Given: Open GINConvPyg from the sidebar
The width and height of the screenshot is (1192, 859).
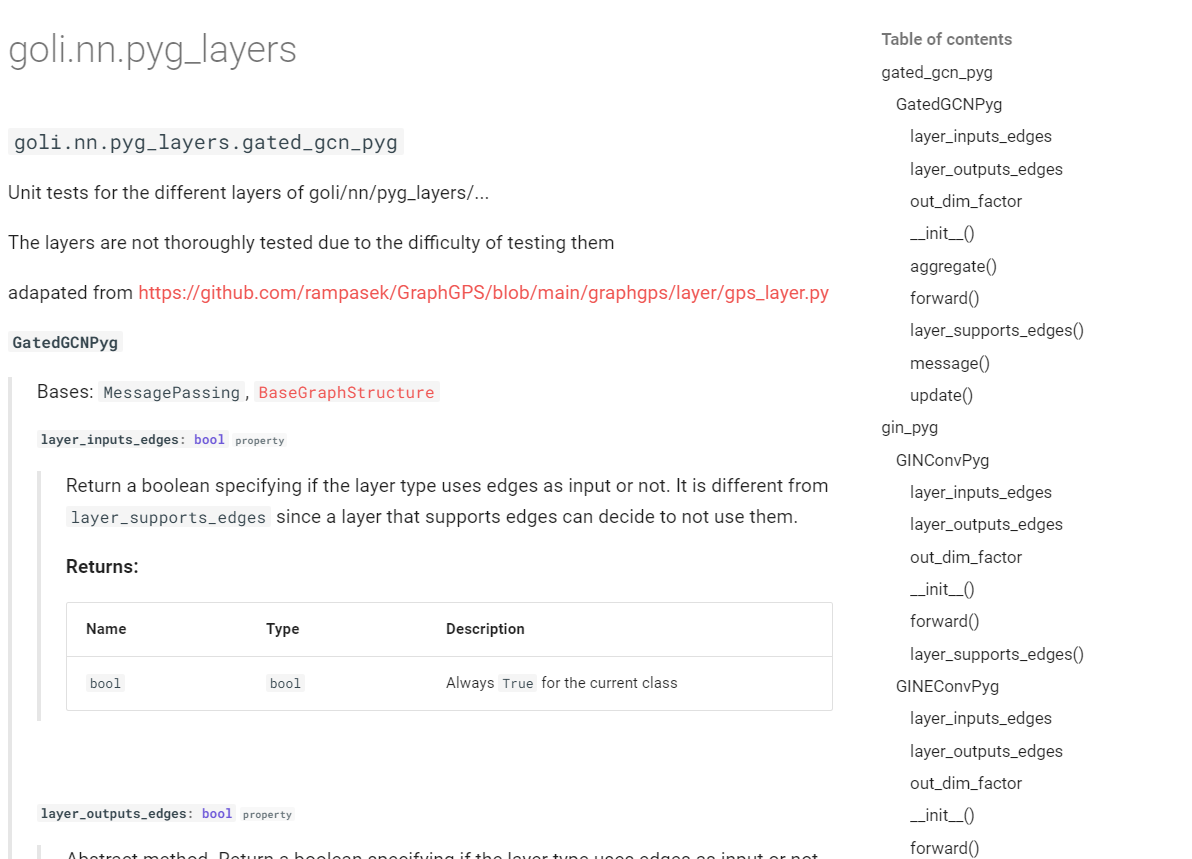Looking at the screenshot, I should click(x=942, y=460).
